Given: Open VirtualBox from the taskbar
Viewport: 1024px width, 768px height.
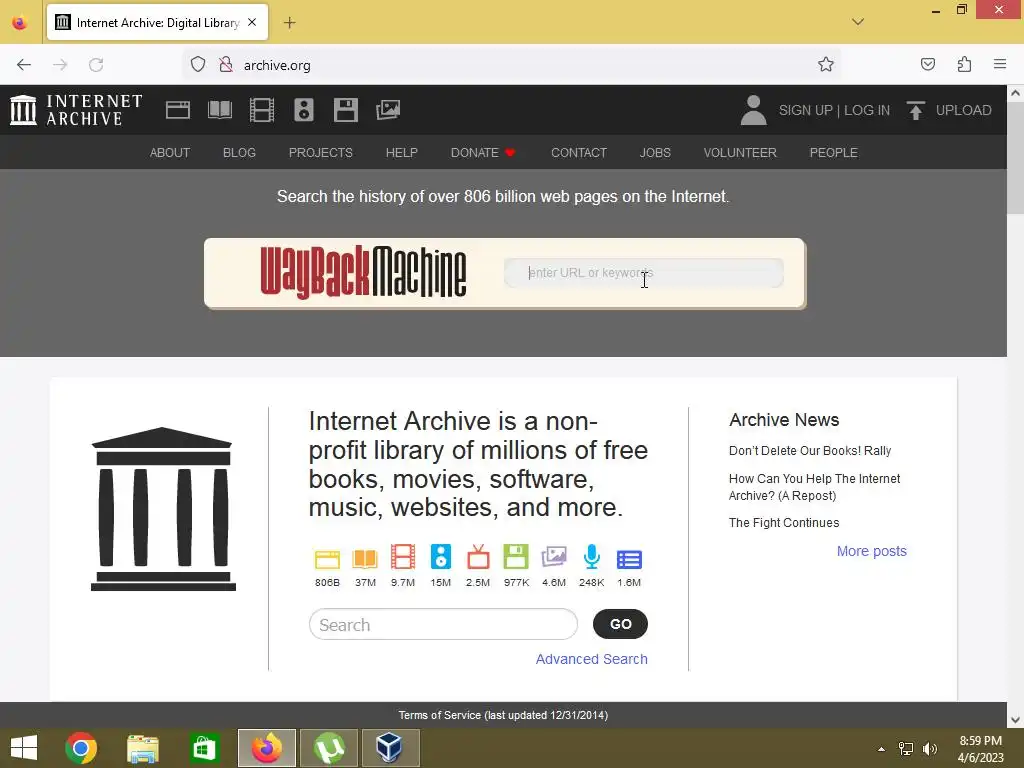Looking at the screenshot, I should (x=390, y=748).
